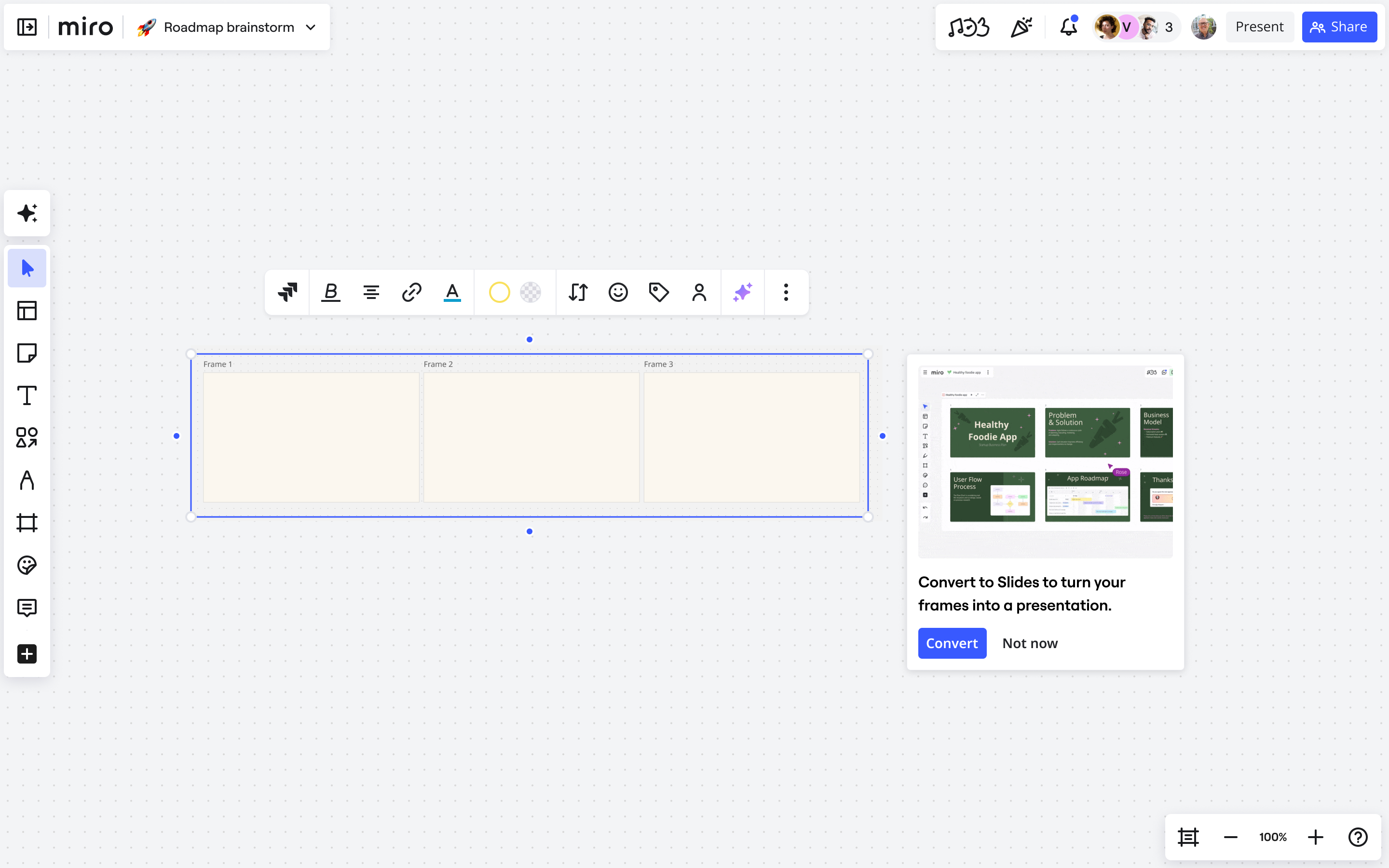Click the Convert button
Image resolution: width=1389 pixels, height=868 pixels.
[x=952, y=643]
